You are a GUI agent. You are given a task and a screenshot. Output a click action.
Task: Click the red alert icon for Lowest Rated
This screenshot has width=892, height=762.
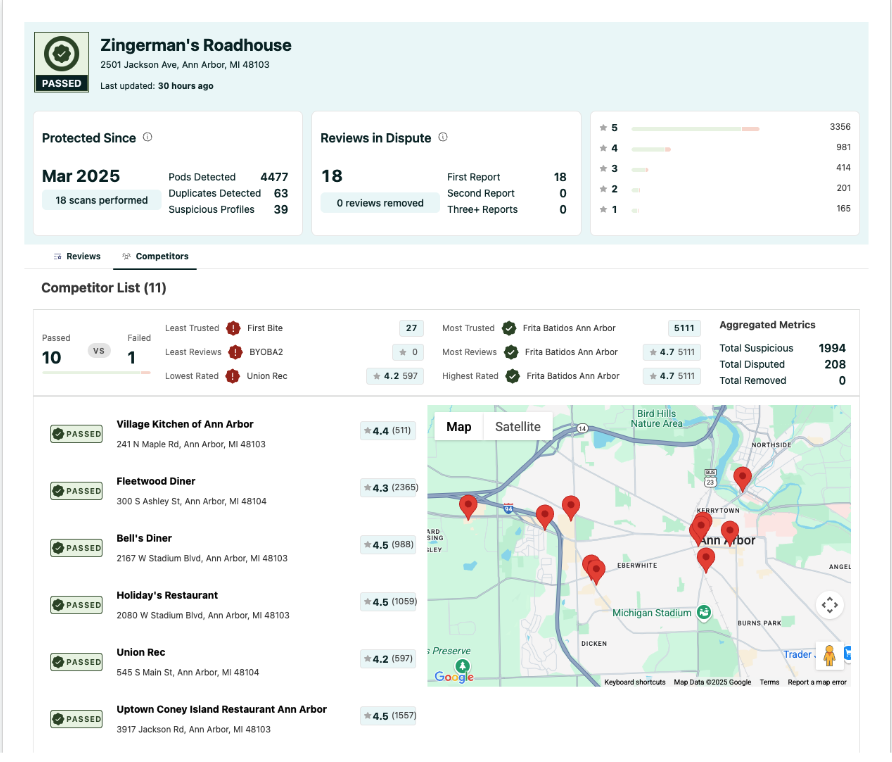233,376
